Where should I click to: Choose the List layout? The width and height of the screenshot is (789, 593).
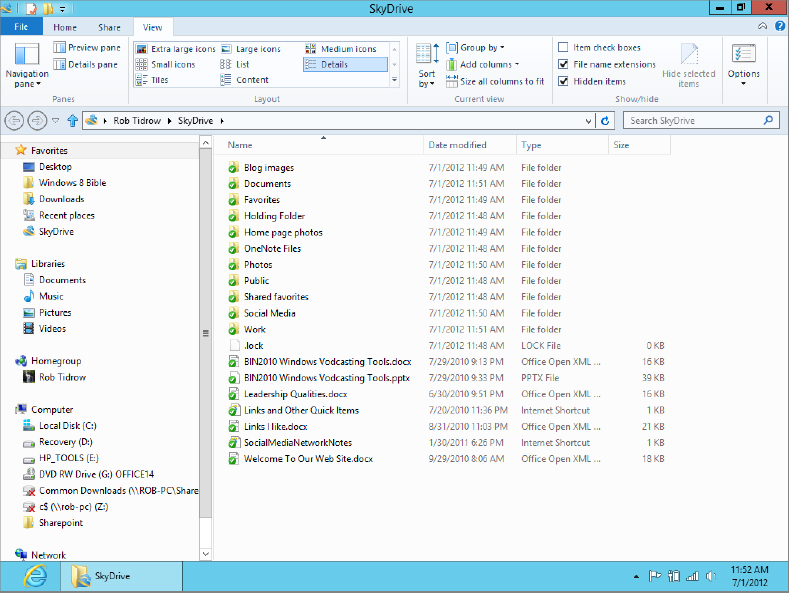point(234,64)
